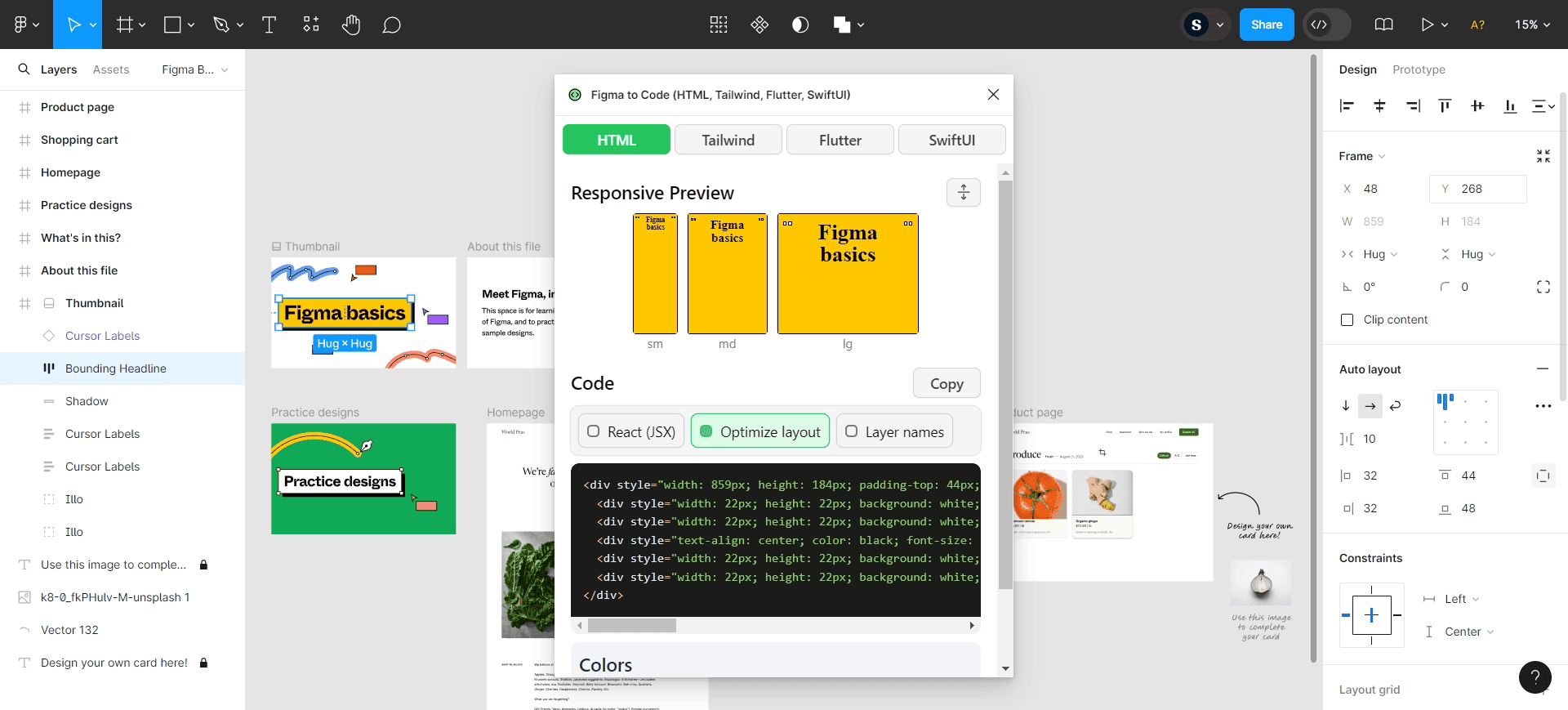Click the missing fonts A? indicator
1568x710 pixels.
click(x=1477, y=25)
